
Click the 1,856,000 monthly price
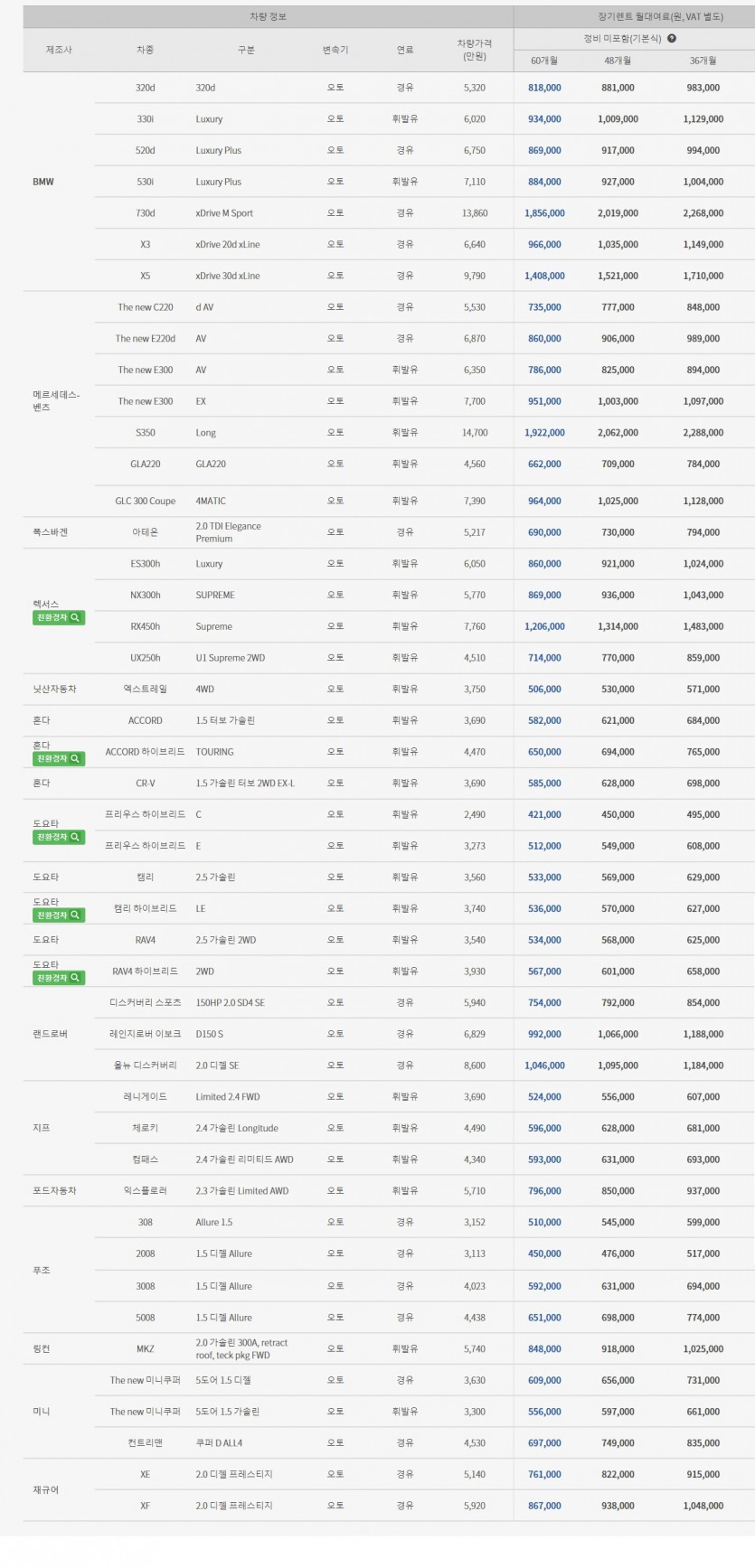544,213
